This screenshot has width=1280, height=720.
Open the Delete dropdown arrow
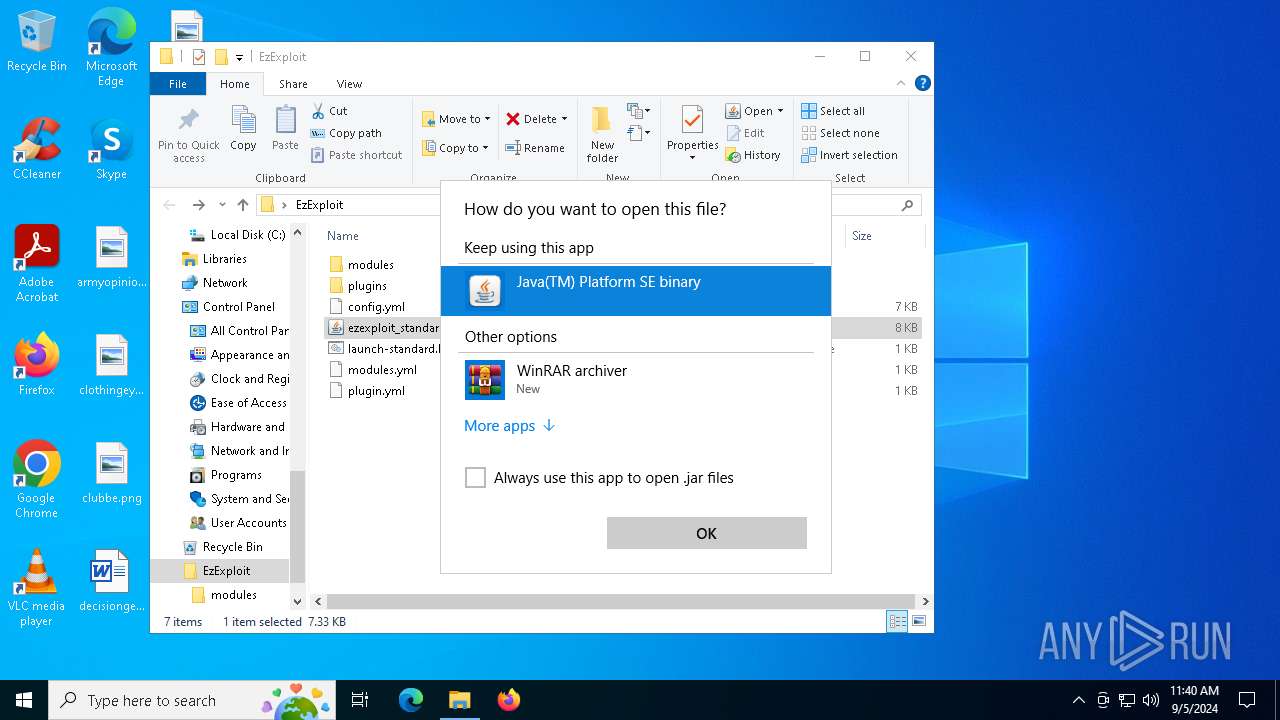click(x=564, y=119)
